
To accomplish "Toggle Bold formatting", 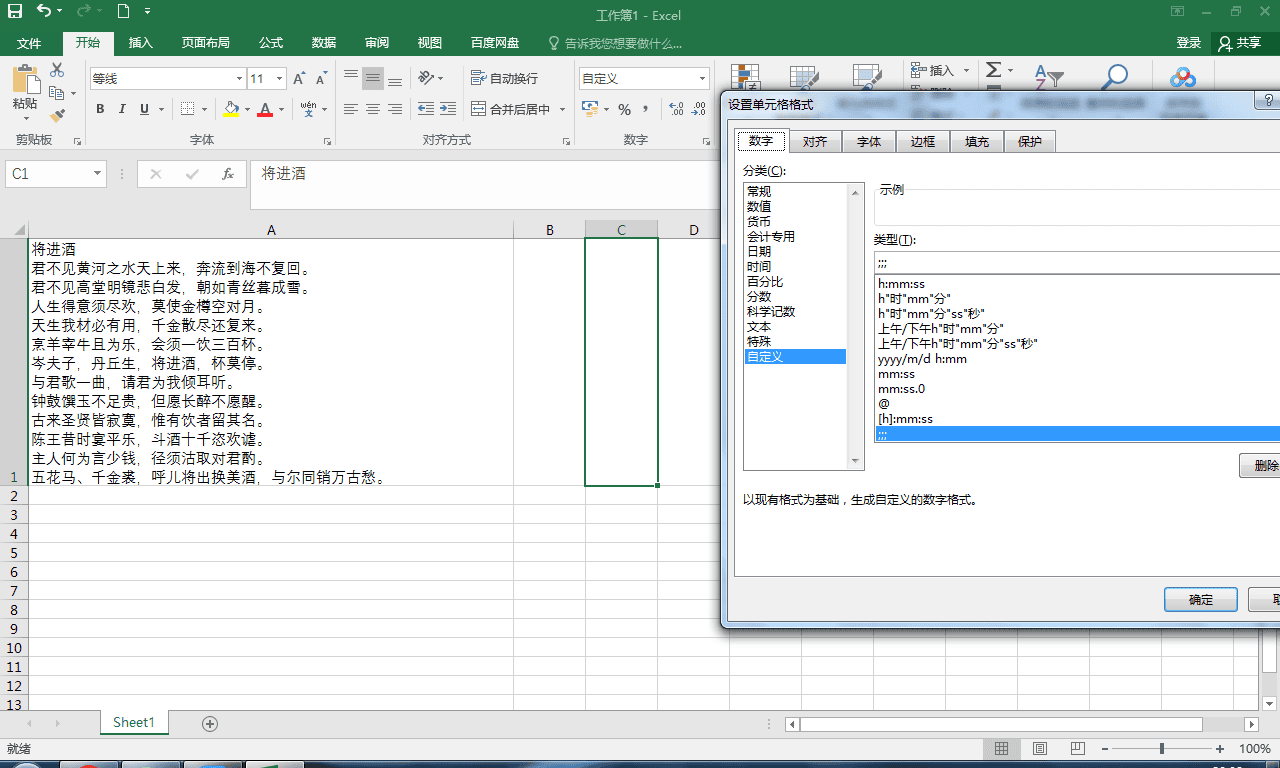I will (100, 109).
